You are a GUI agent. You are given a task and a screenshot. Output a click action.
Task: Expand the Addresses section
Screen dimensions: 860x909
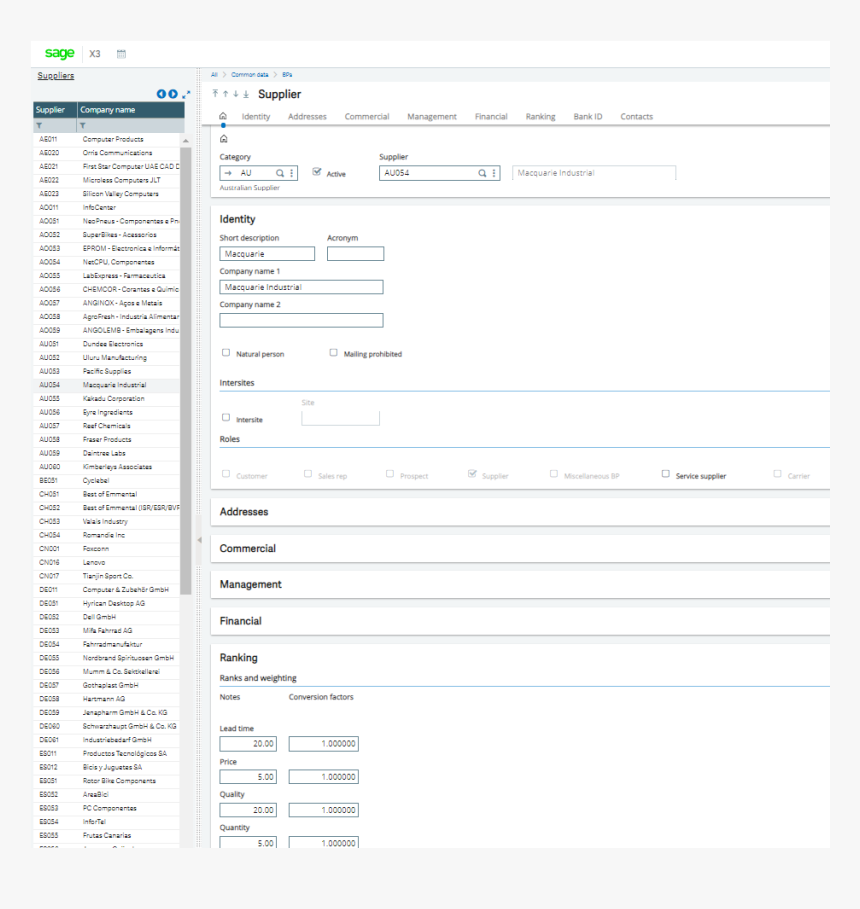tap(244, 512)
